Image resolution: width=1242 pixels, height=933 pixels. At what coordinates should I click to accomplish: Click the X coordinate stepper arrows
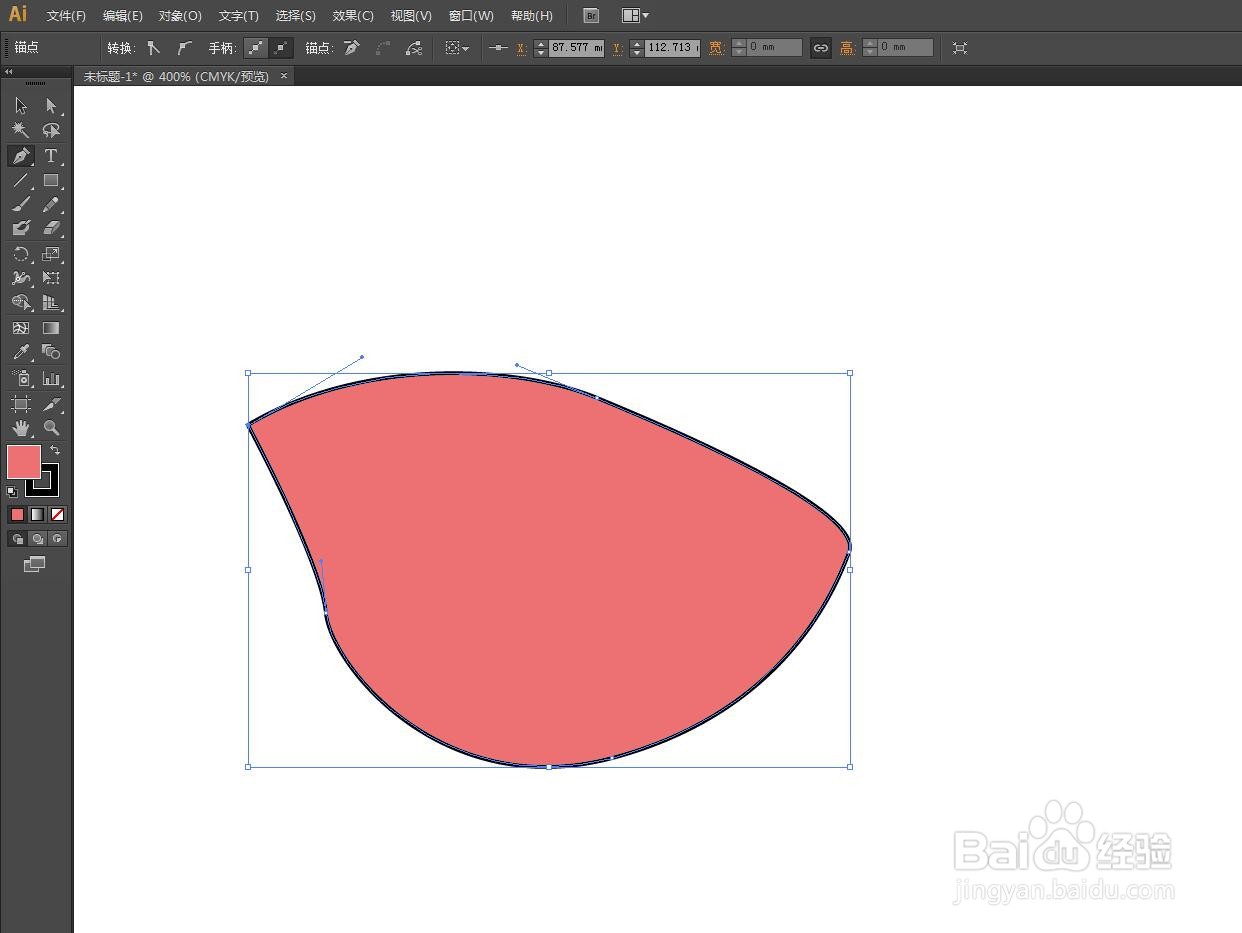pos(541,48)
